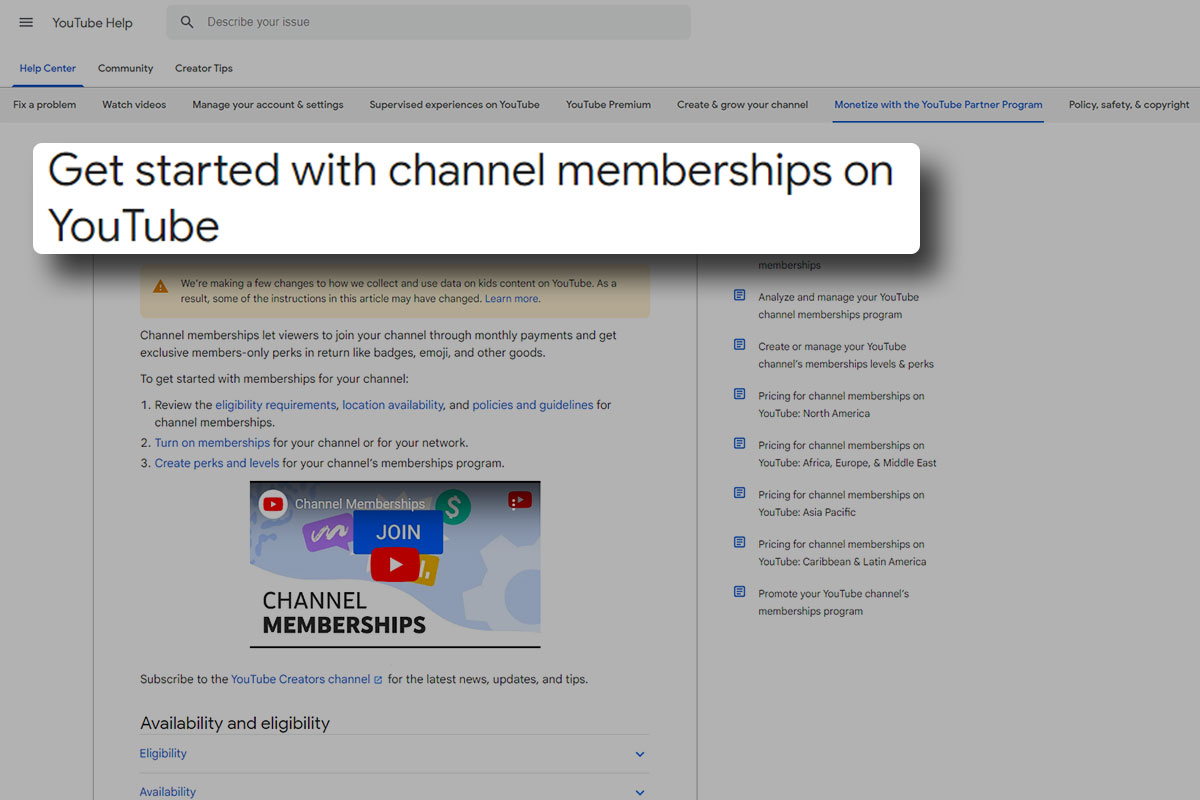1200x800 pixels.
Task: Switch to the Community tab
Action: 125,68
